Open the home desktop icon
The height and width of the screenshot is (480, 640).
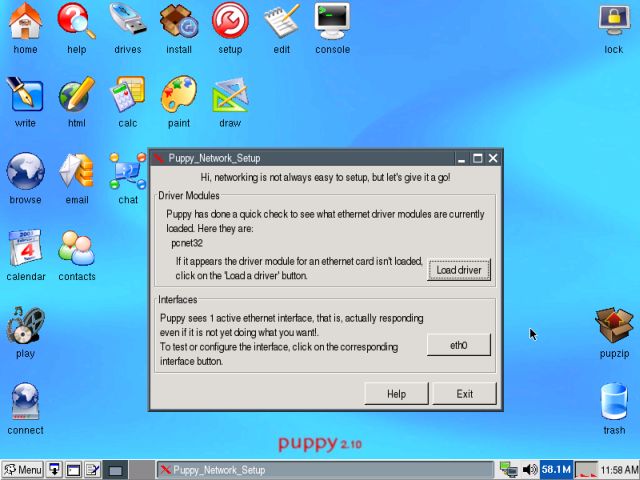25,21
